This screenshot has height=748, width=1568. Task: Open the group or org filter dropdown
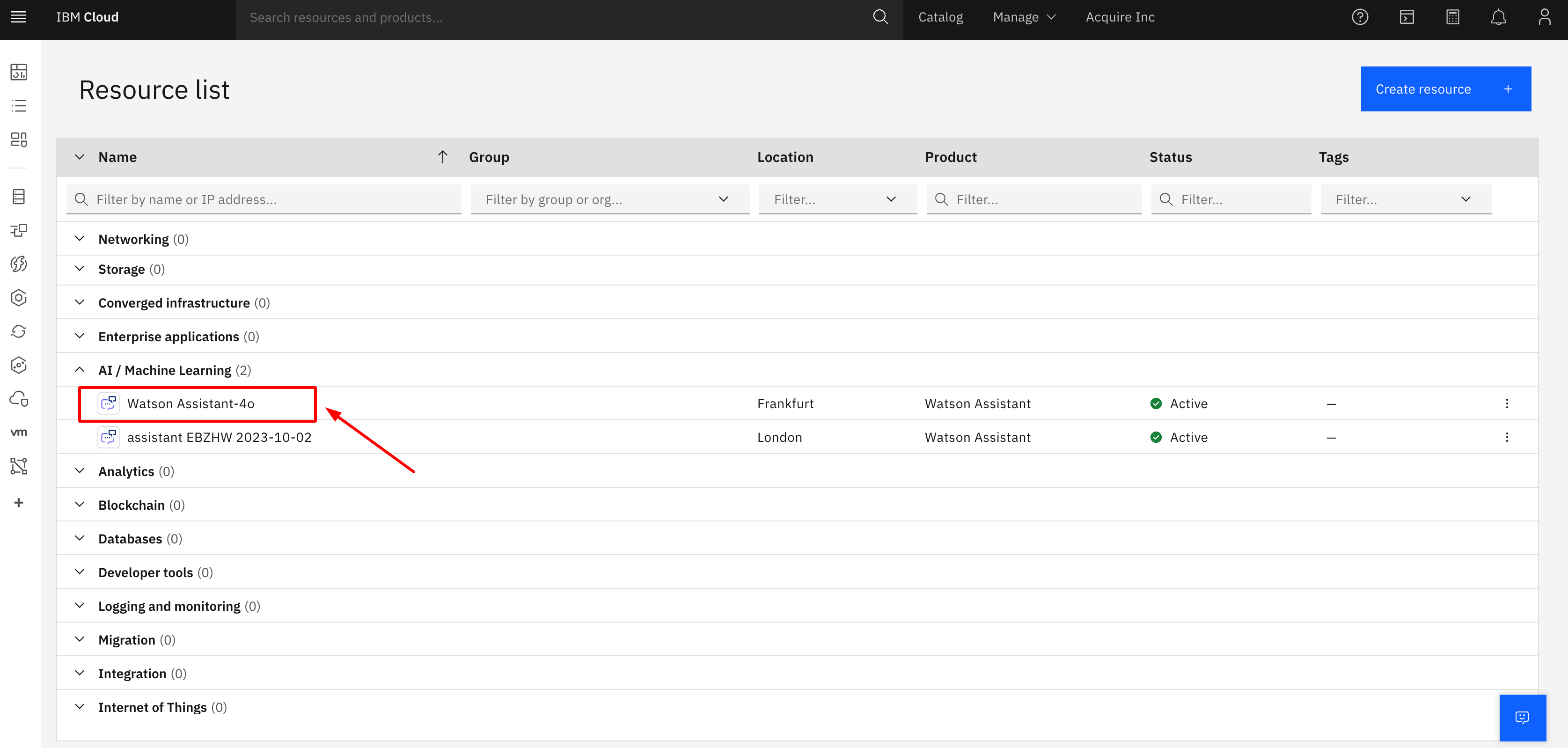(610, 199)
